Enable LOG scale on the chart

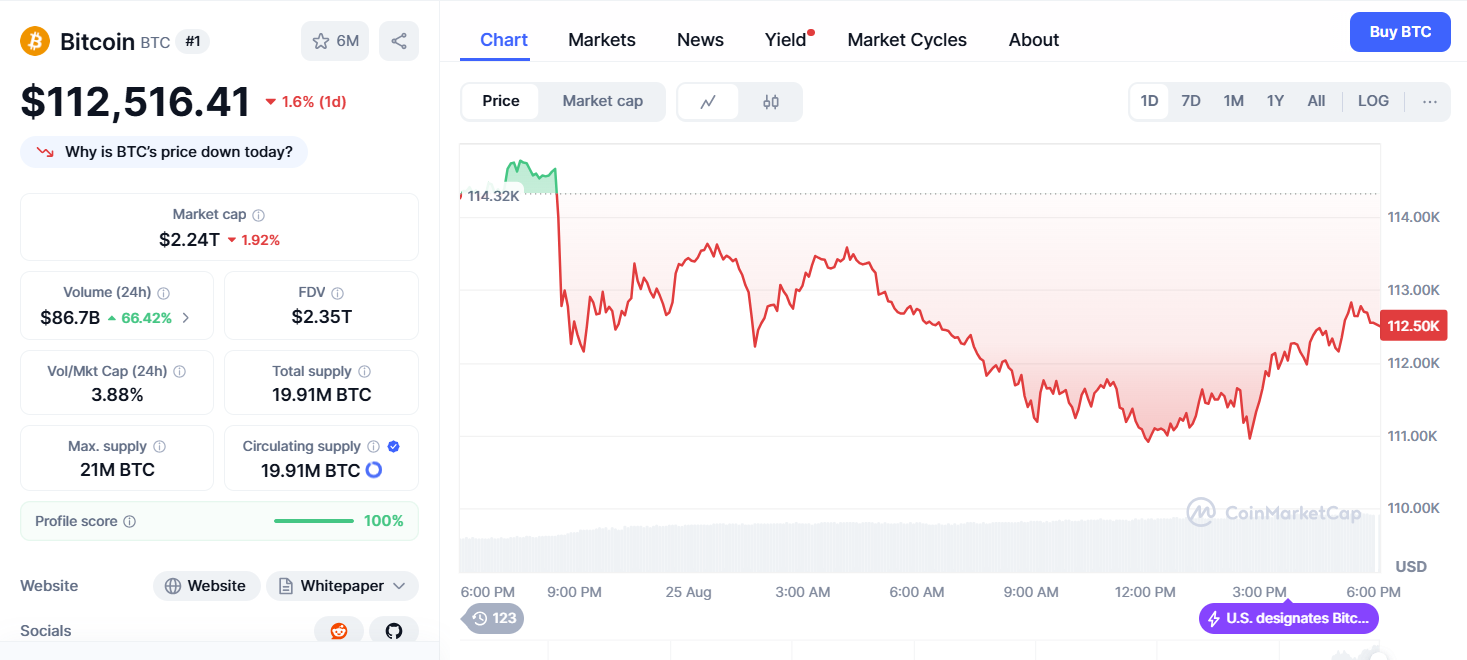click(x=1372, y=100)
